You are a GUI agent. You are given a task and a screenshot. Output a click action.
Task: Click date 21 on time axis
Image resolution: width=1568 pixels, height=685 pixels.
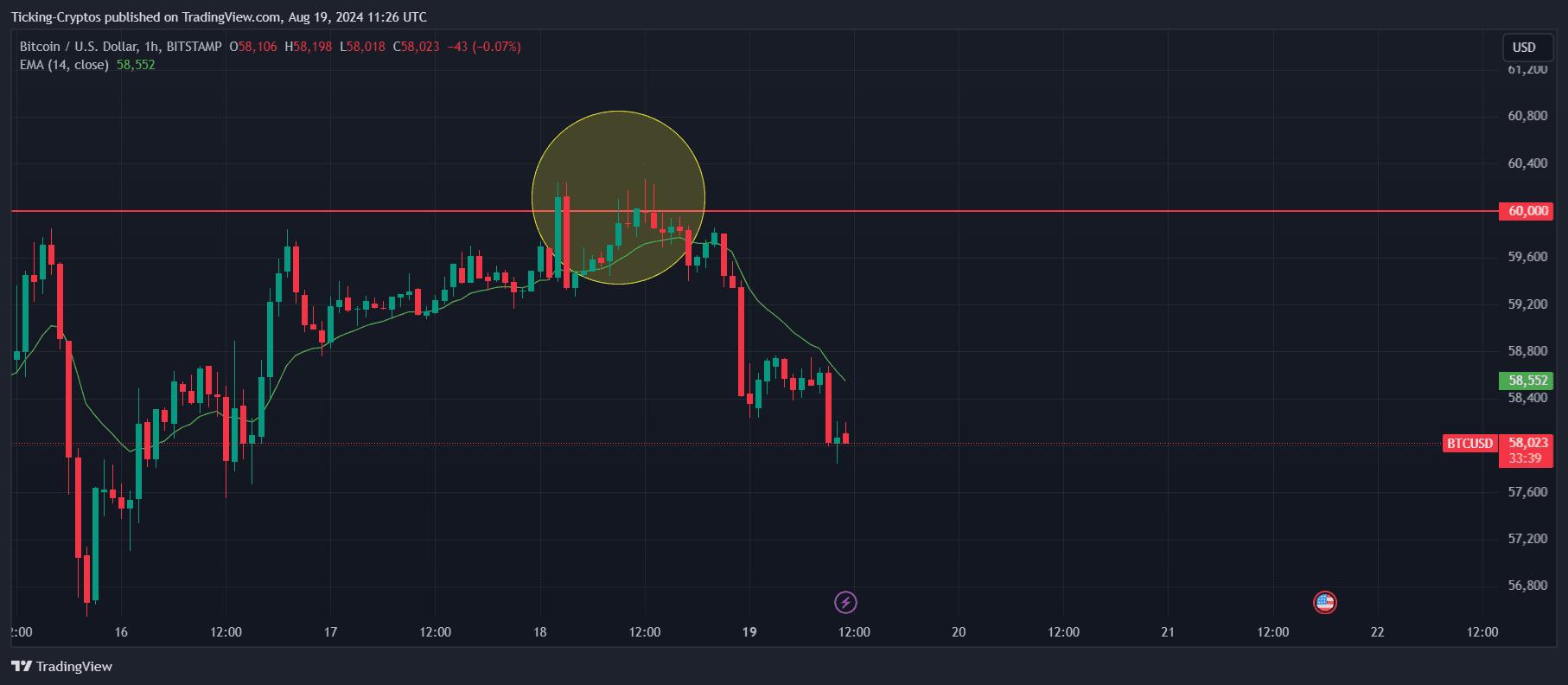point(1168,632)
